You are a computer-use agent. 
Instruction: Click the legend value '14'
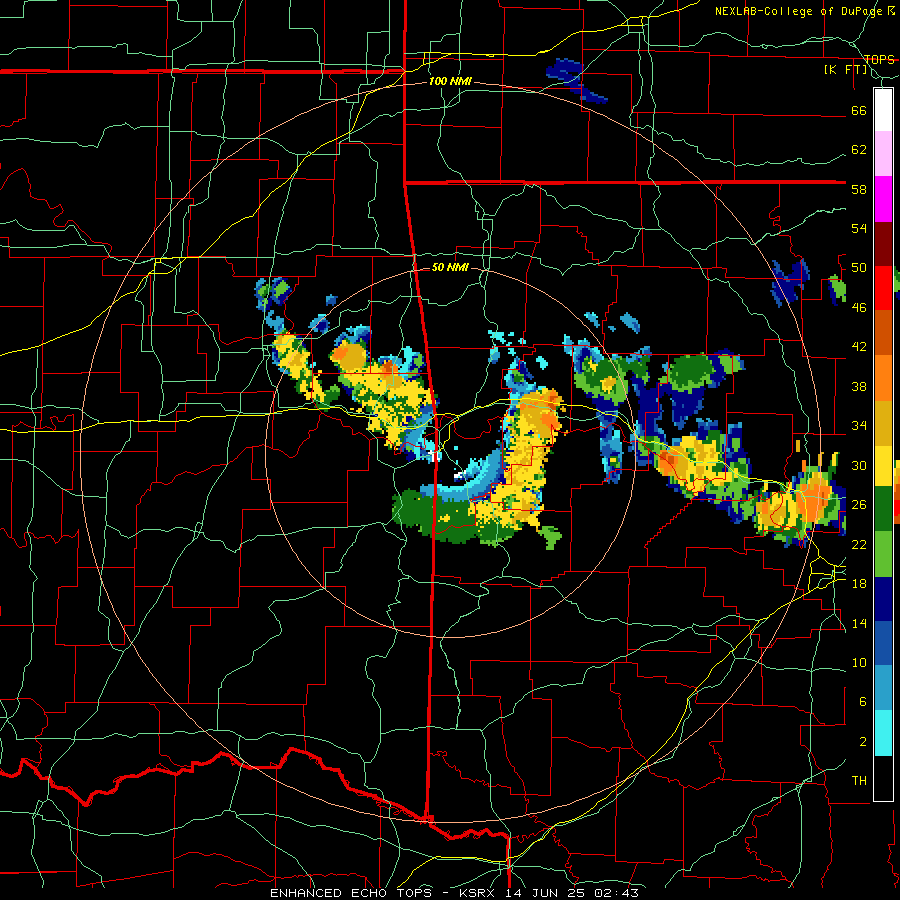coord(859,623)
